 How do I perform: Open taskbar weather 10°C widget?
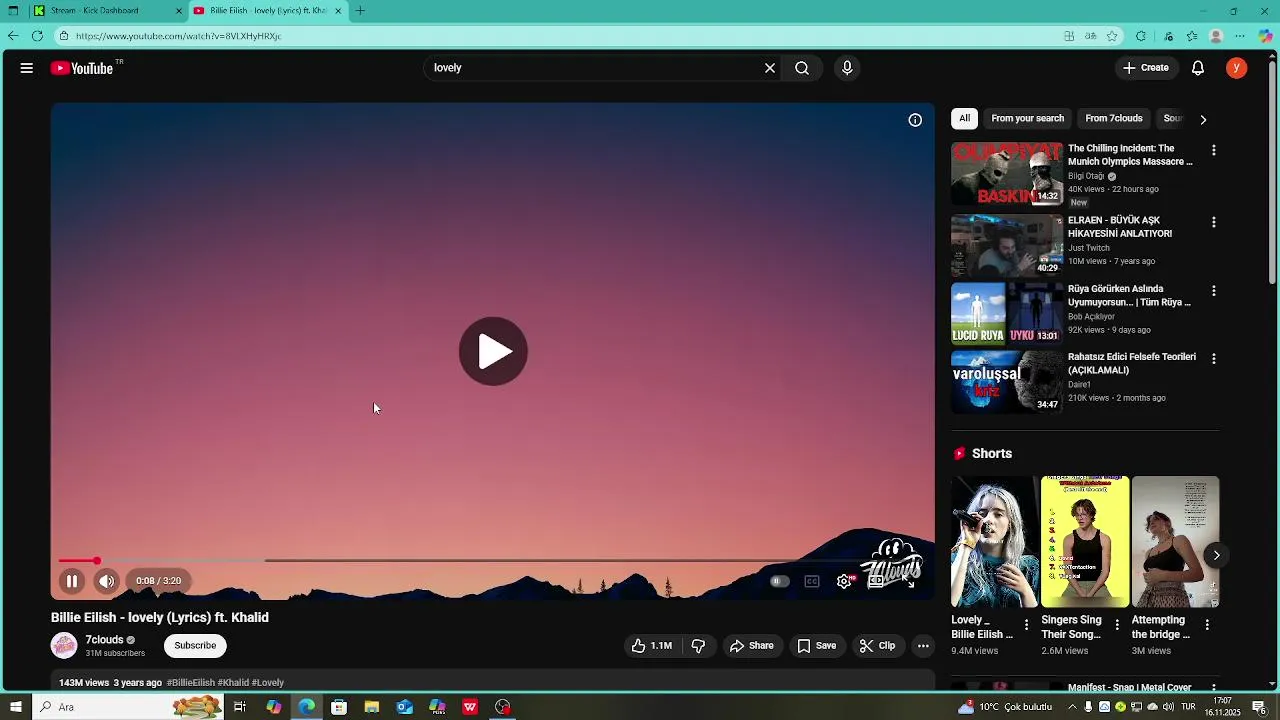(x=1005, y=707)
